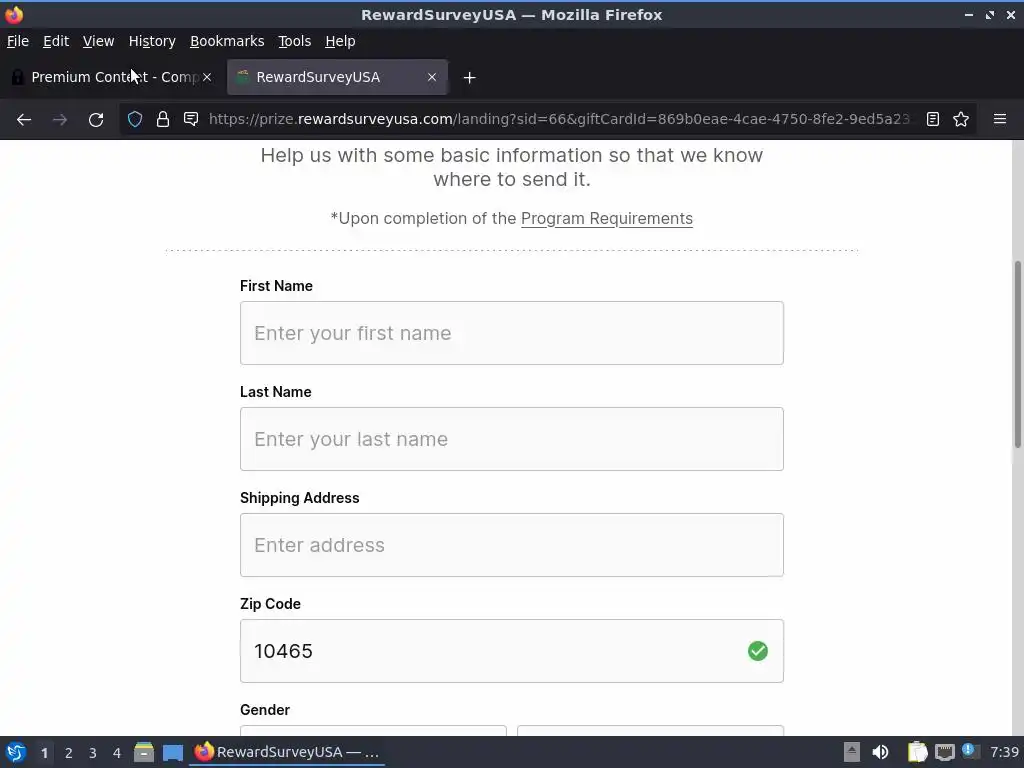Screen dimensions: 1024x768
Task: Focus the Shipping Address field
Action: 511,545
